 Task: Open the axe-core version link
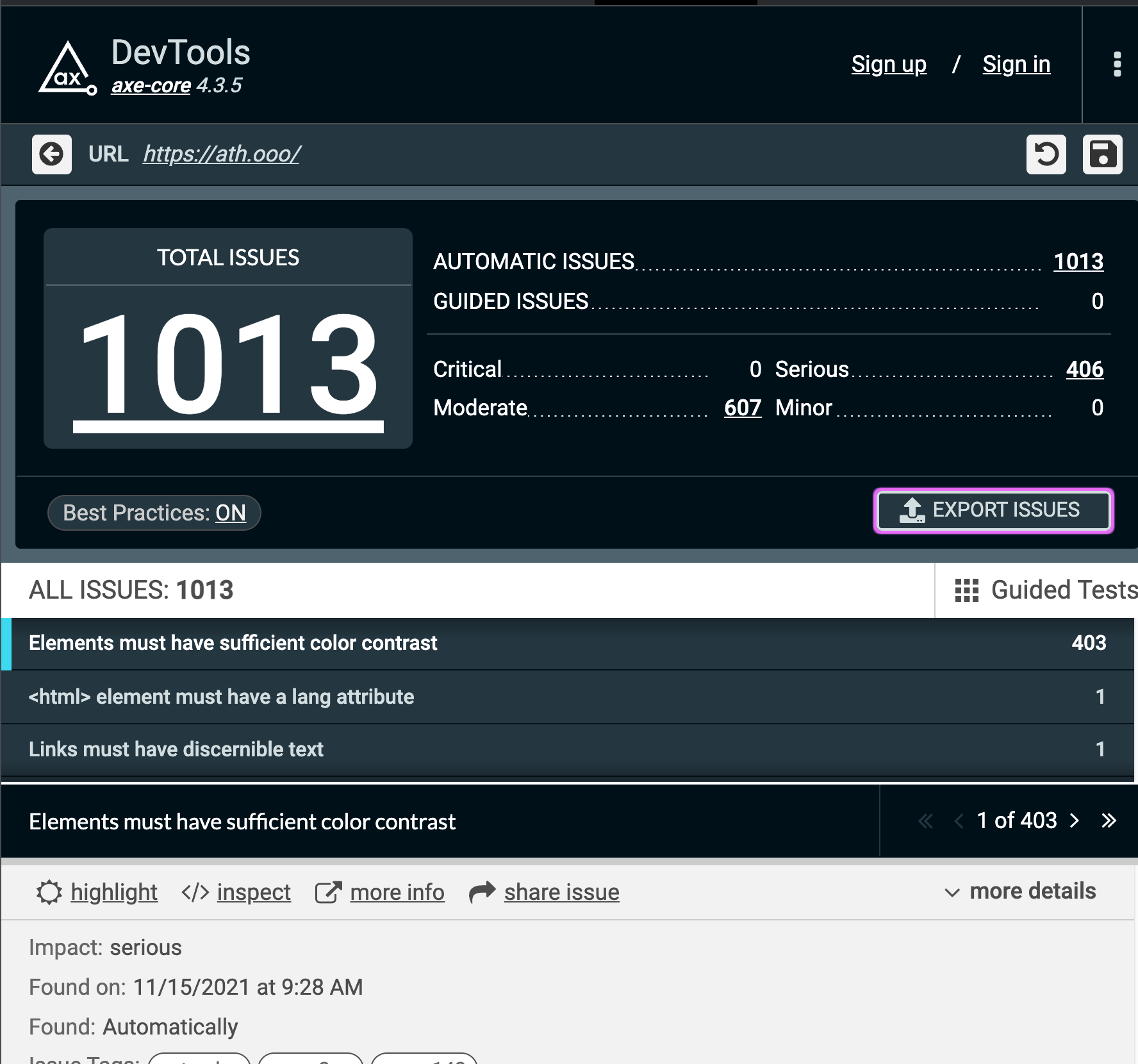tap(151, 85)
